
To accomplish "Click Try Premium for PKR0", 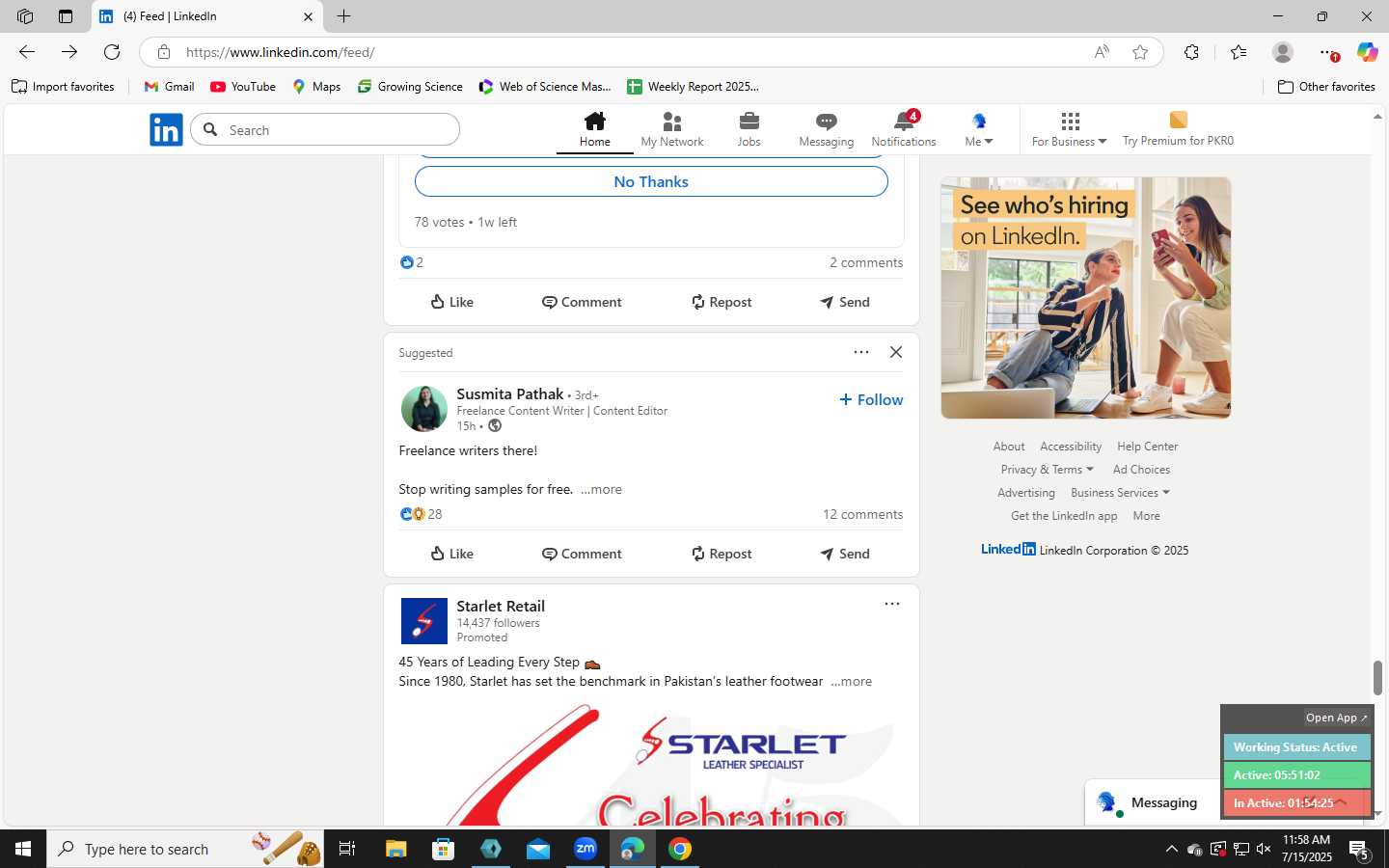I will click(x=1178, y=130).
